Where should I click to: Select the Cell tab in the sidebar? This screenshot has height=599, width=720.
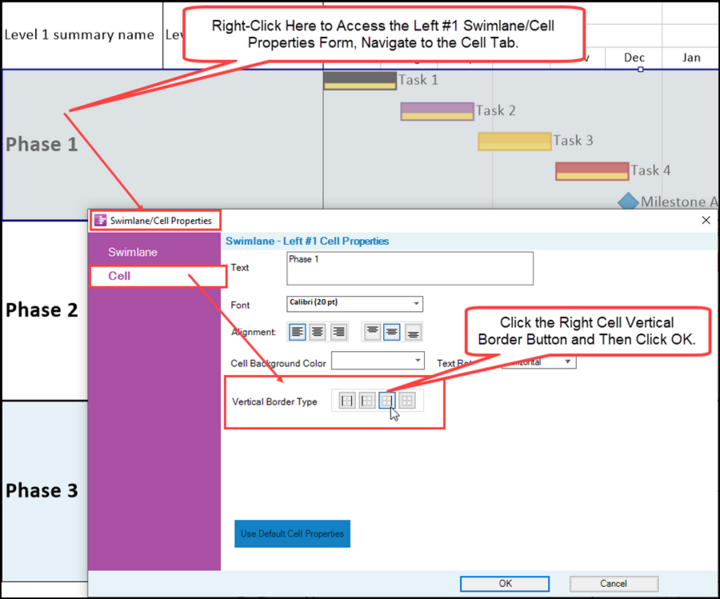pos(158,276)
